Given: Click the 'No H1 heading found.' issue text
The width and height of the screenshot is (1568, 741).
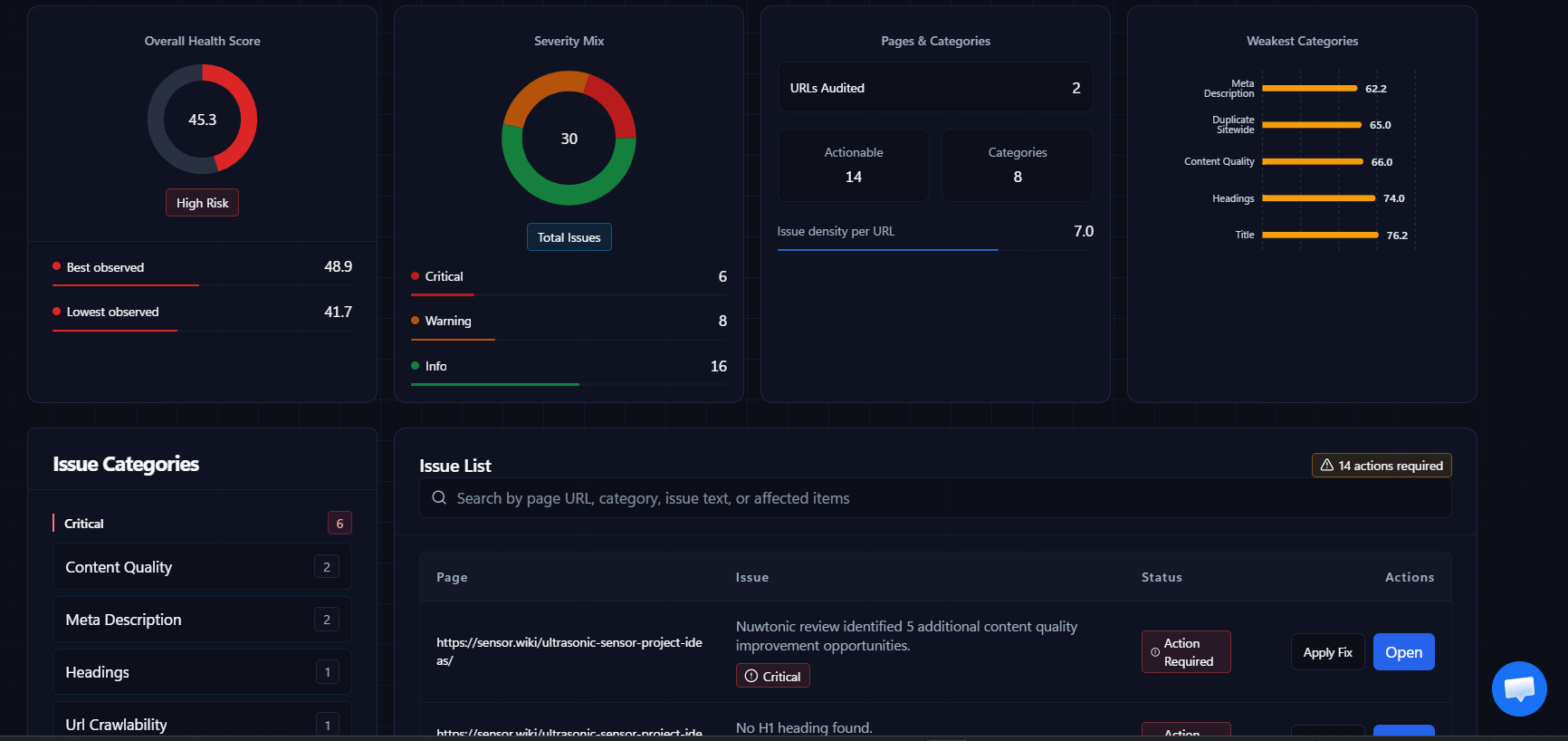Looking at the screenshot, I should pos(804,727).
